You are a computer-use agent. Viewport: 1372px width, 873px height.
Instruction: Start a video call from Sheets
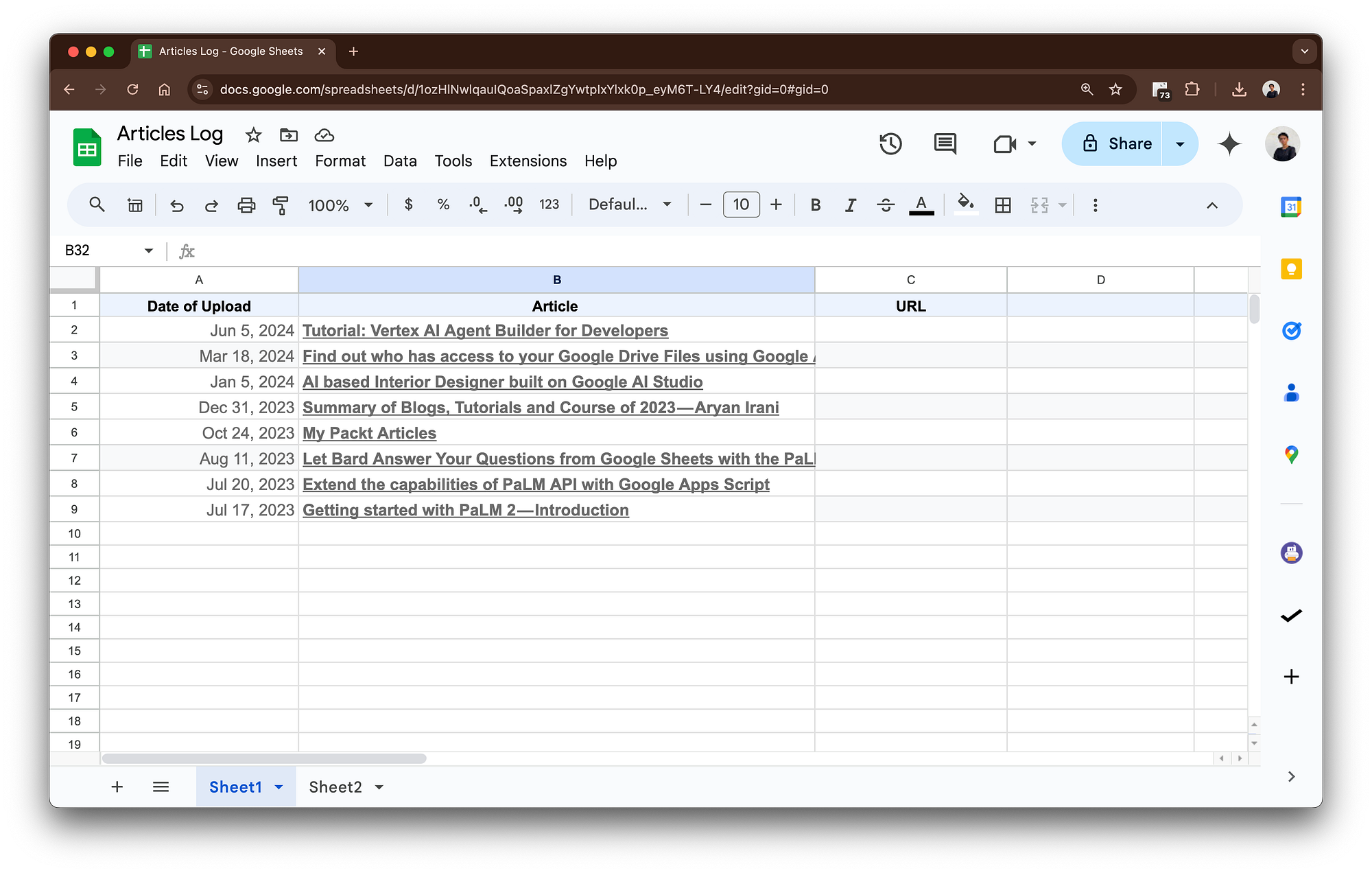1004,143
